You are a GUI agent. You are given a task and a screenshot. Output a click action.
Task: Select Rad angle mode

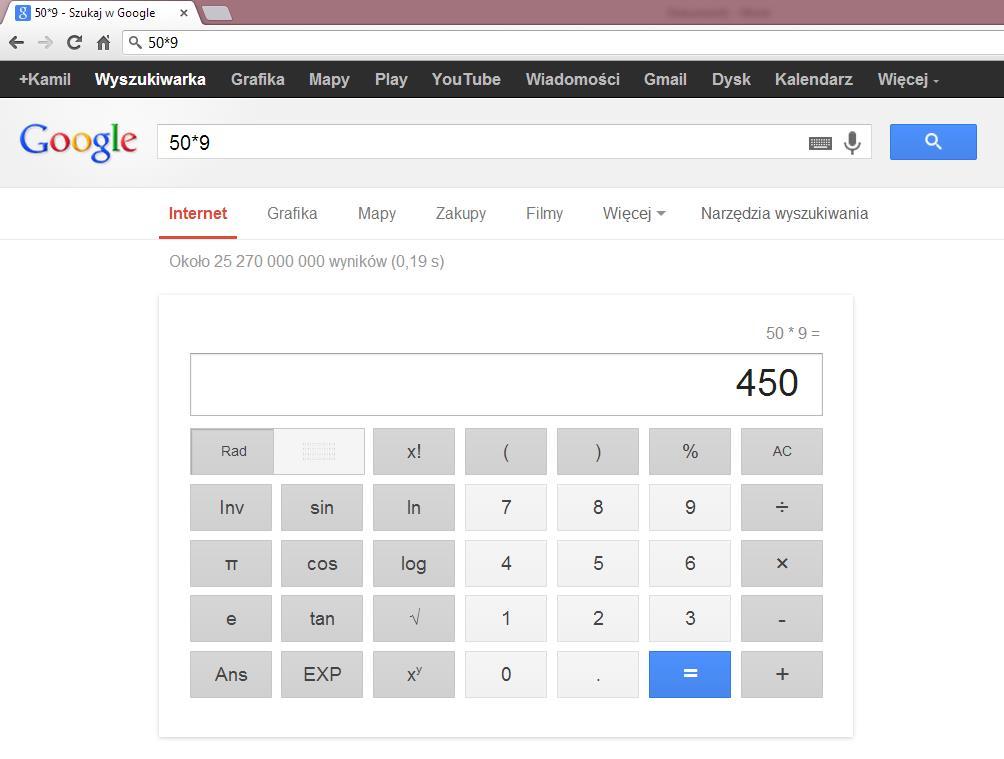point(232,452)
